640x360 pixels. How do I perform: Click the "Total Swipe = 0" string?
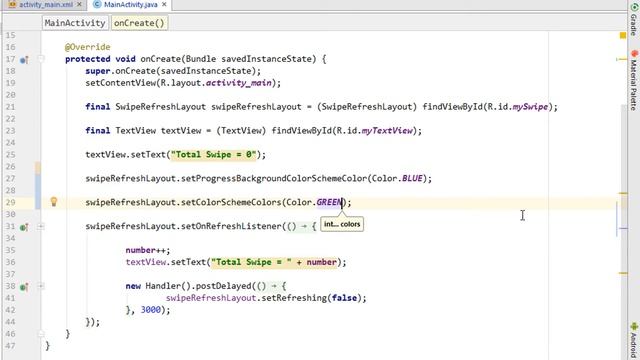click(x=213, y=155)
